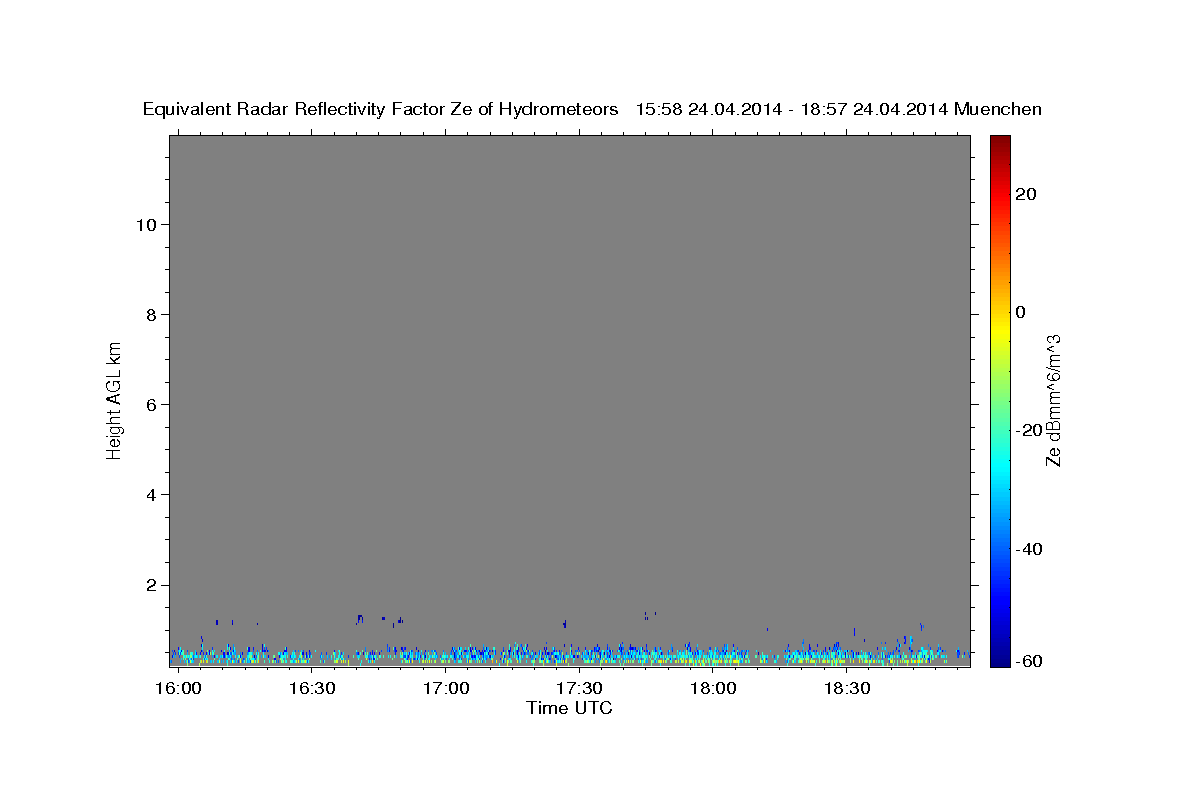The width and height of the screenshot is (1200, 800).
Task: Click the 18:00 time tick label
Action: coord(713,689)
